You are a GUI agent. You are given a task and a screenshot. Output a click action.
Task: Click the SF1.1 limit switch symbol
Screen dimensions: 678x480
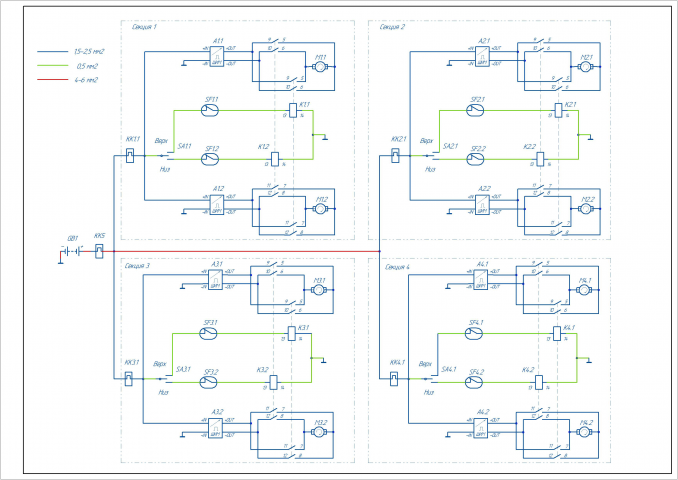point(210,110)
